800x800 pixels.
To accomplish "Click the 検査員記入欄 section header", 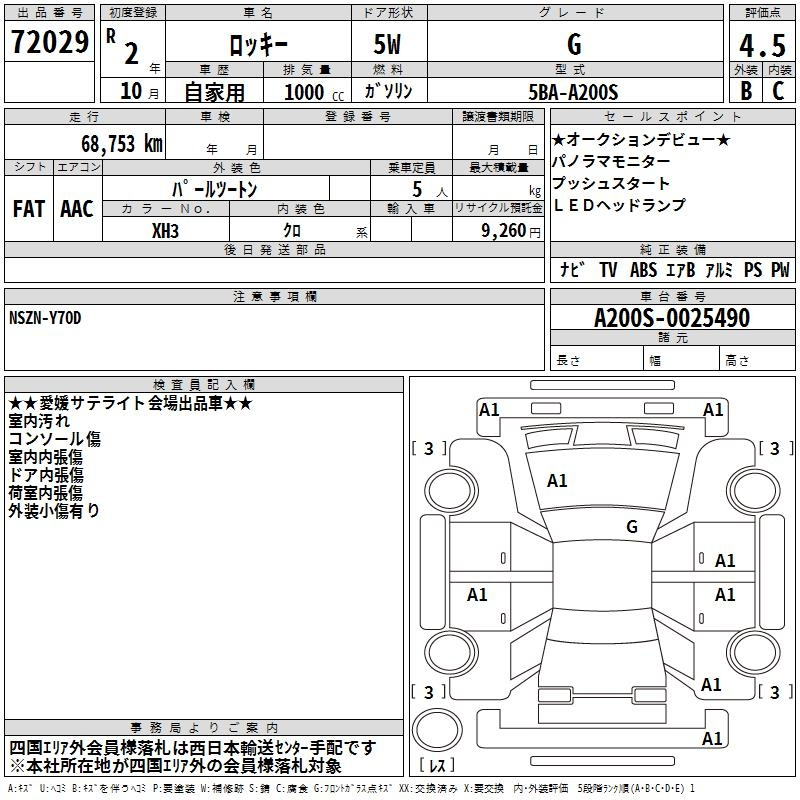I will point(204,384).
